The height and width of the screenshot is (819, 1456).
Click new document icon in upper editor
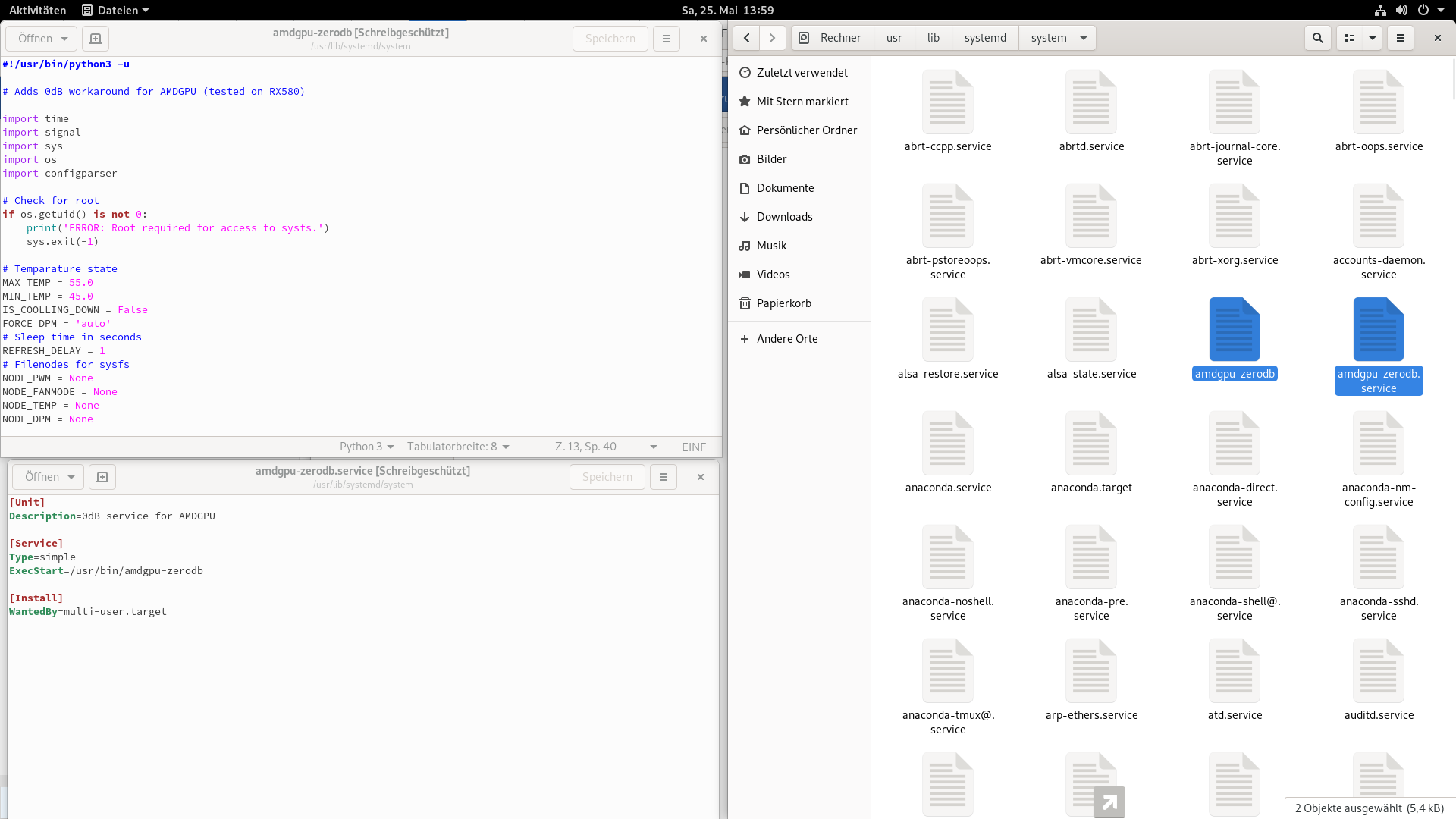pos(96,39)
